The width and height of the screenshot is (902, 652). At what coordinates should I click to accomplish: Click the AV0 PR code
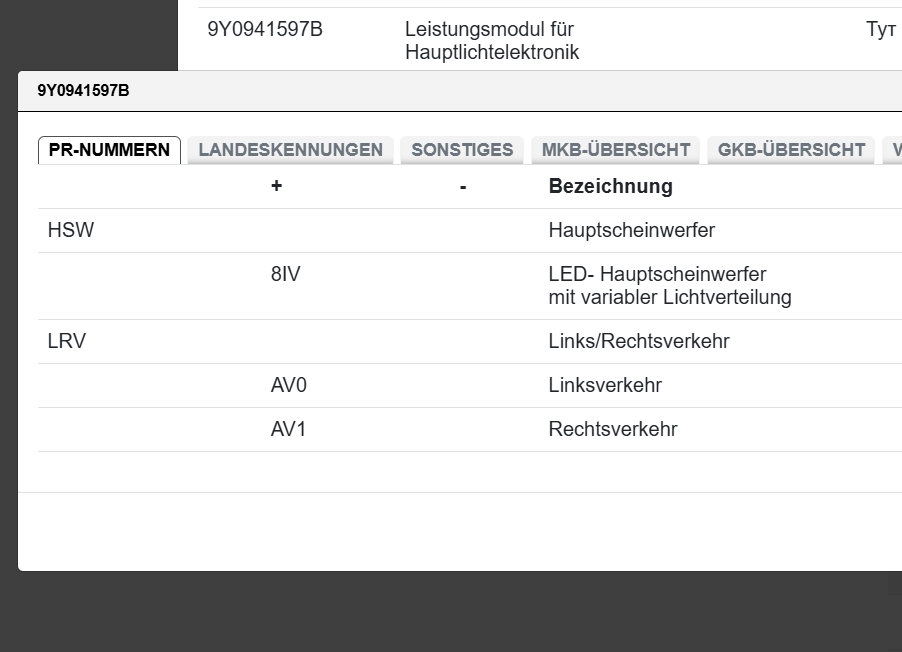(x=289, y=386)
